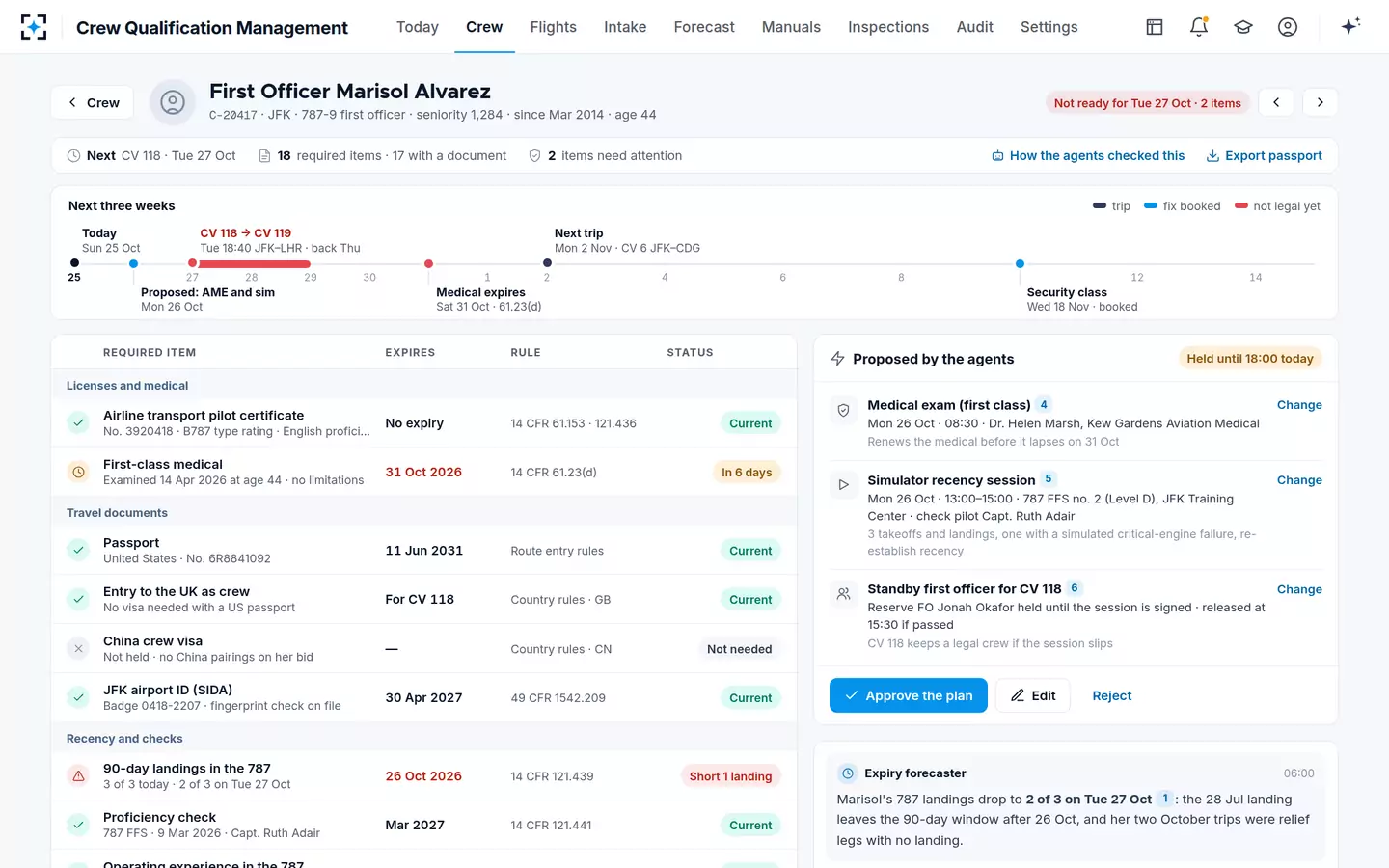1389x868 pixels.
Task: Click the app logo icon
Action: 34,27
